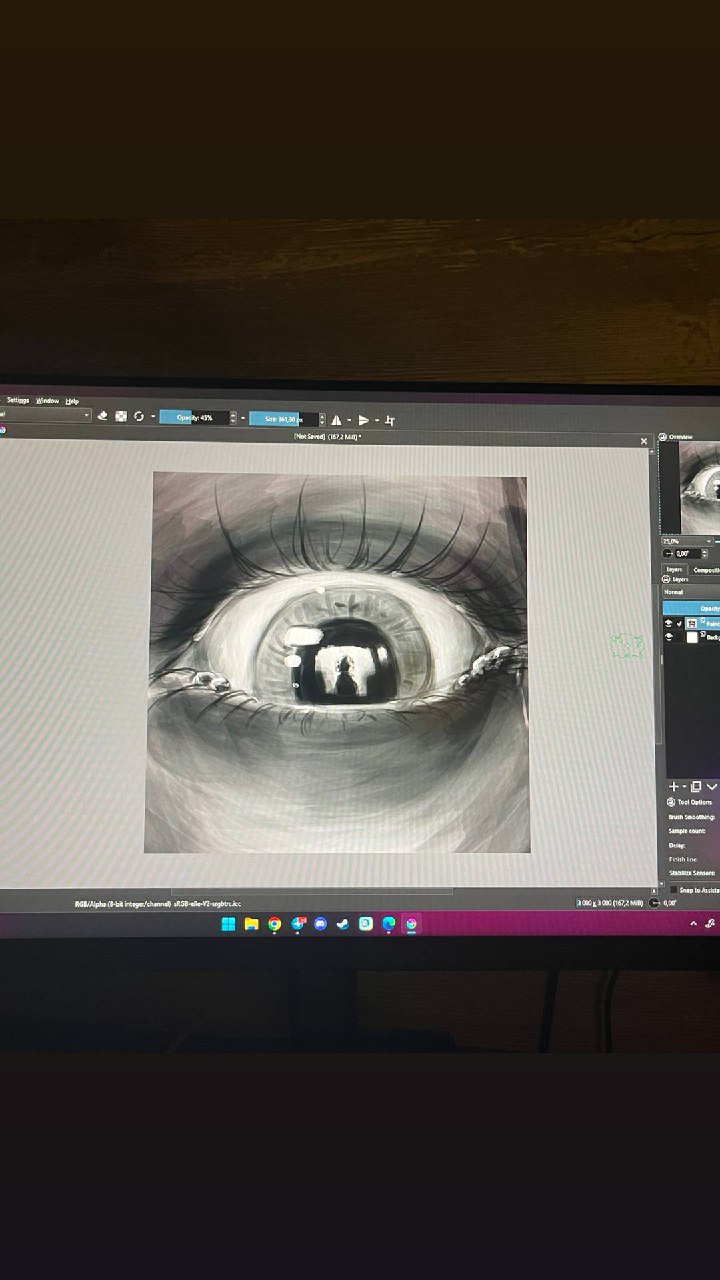
Task: Switch to the Compositions tab
Action: [706, 570]
